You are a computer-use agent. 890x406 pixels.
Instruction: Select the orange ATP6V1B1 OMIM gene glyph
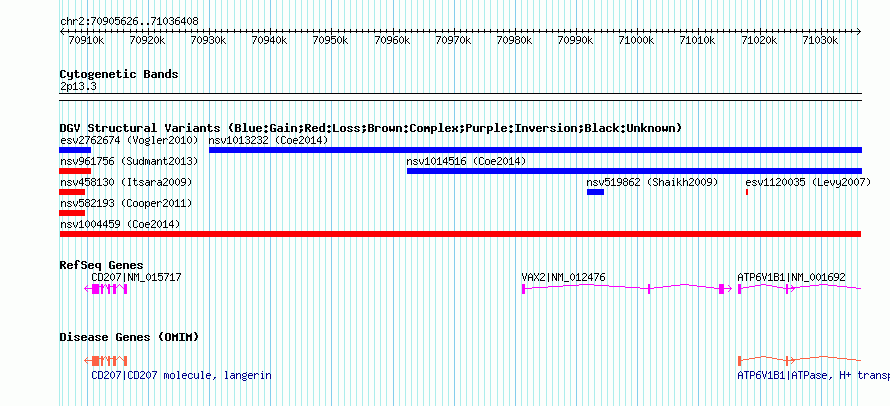(799, 361)
